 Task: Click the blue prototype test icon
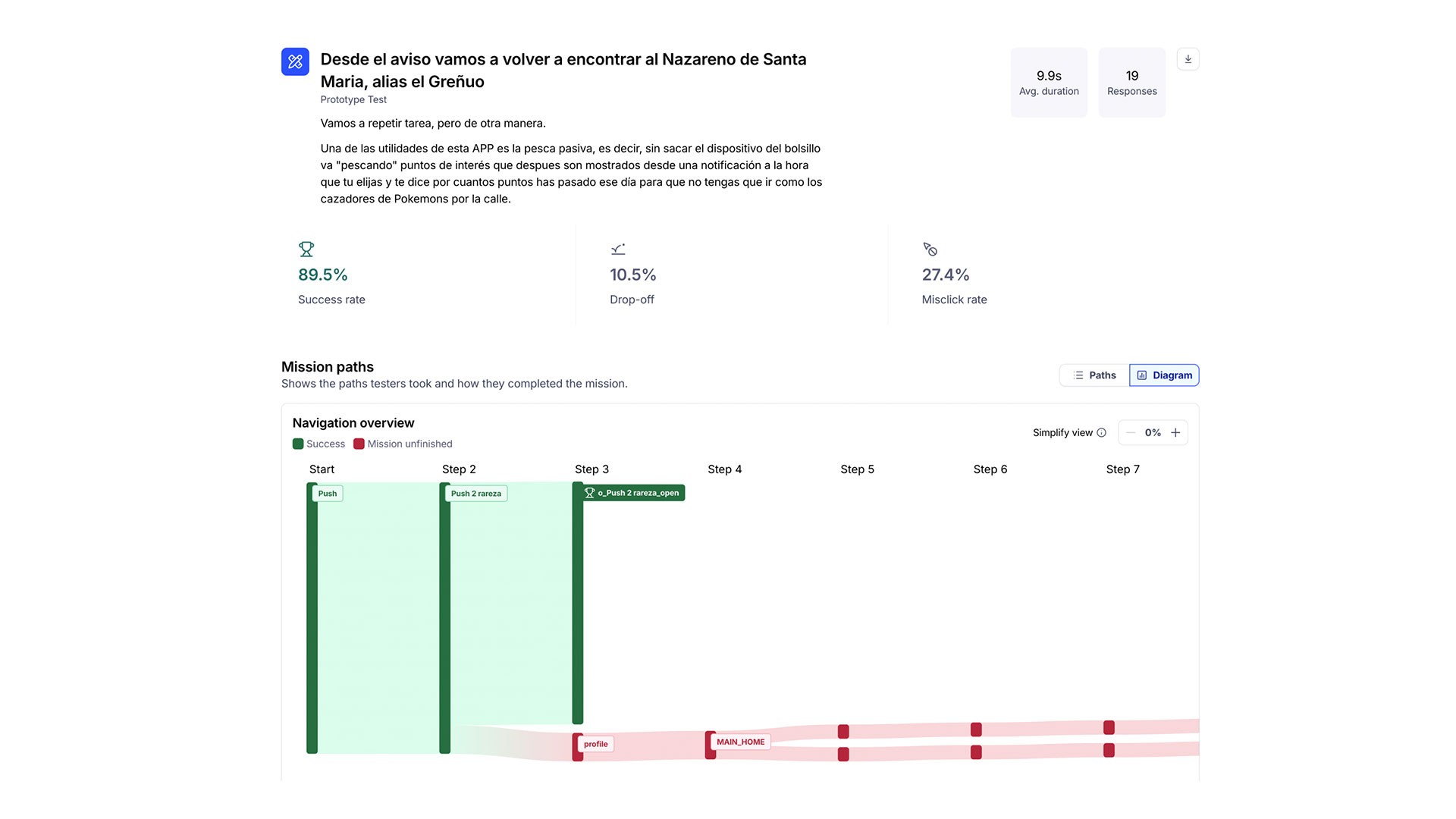(295, 61)
